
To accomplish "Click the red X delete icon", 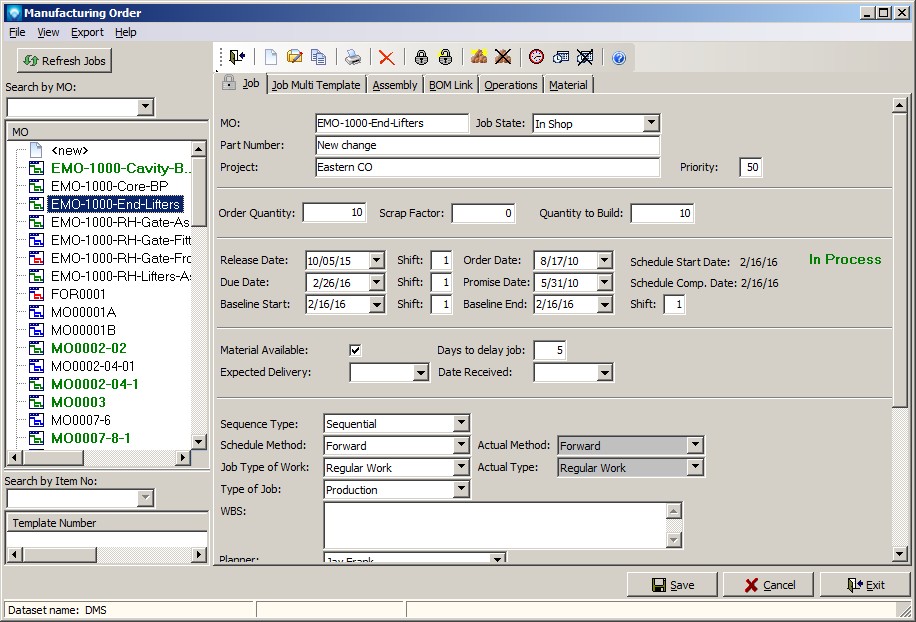I will 386,57.
